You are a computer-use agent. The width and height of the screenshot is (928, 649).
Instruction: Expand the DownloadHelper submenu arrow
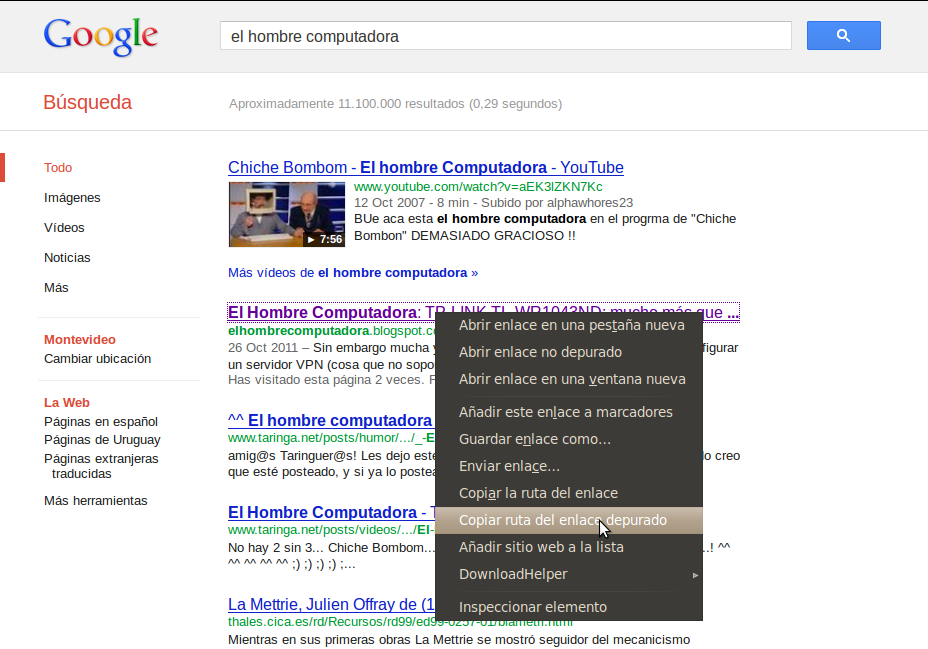[x=695, y=574]
